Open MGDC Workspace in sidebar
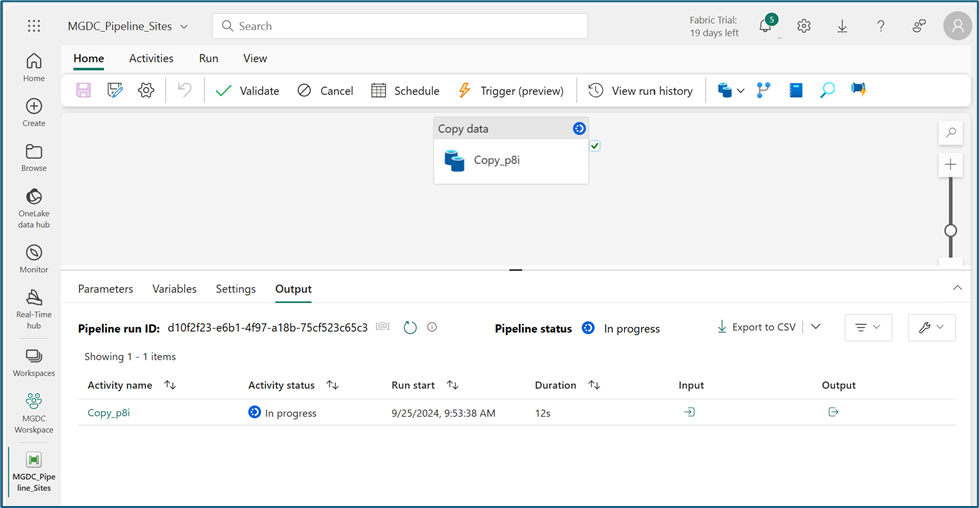This screenshot has width=979, height=508. click(34, 413)
